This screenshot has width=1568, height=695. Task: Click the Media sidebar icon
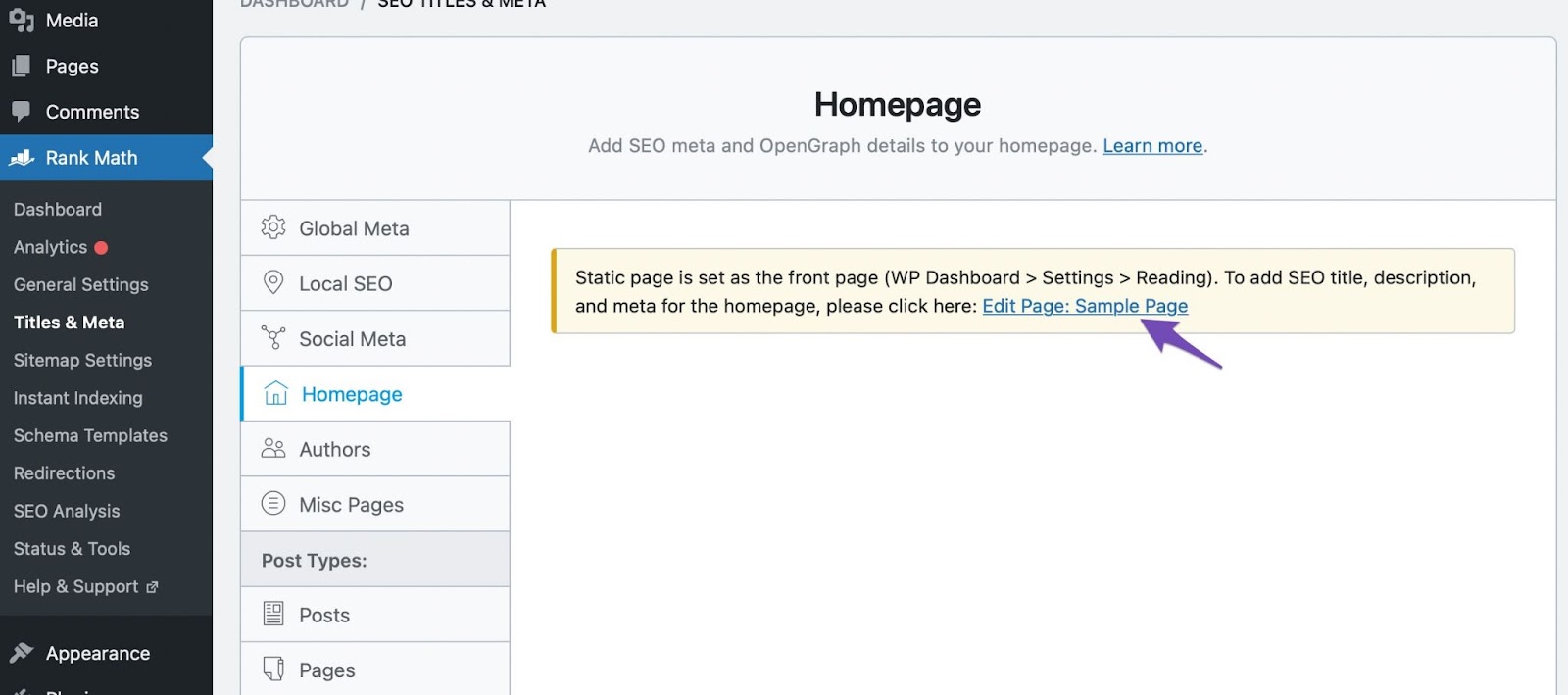pyautogui.click(x=22, y=20)
